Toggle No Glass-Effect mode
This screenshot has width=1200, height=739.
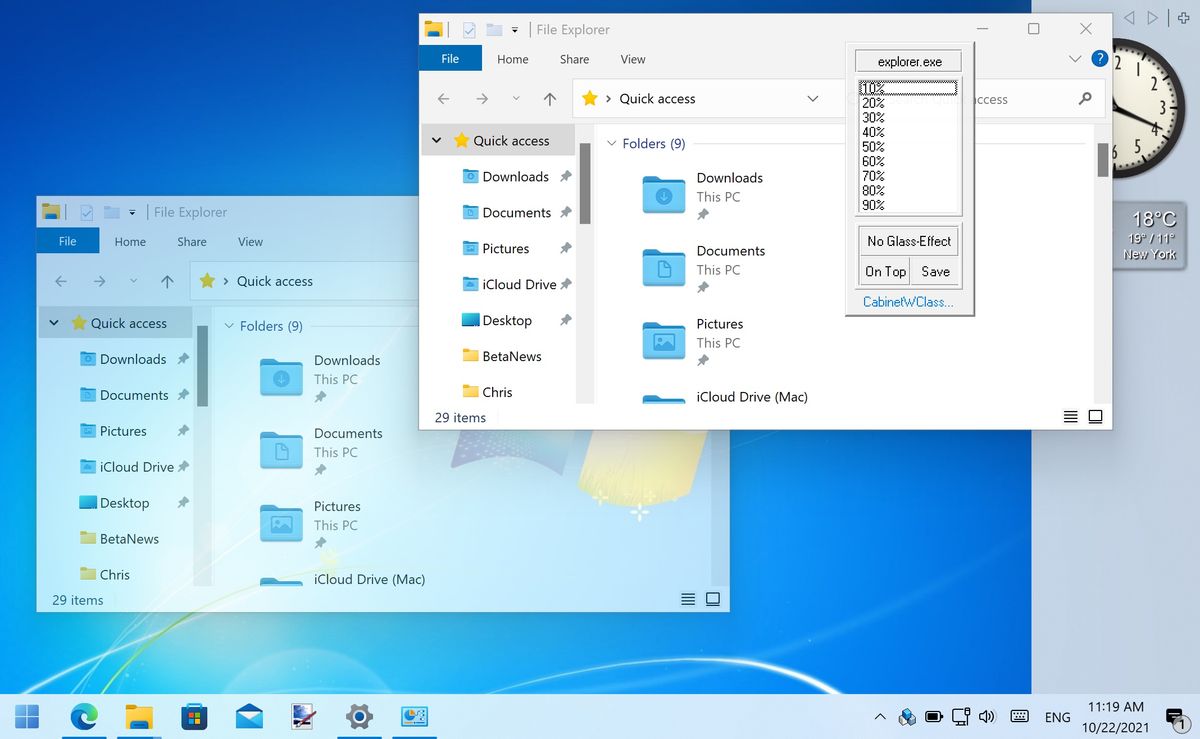point(907,240)
